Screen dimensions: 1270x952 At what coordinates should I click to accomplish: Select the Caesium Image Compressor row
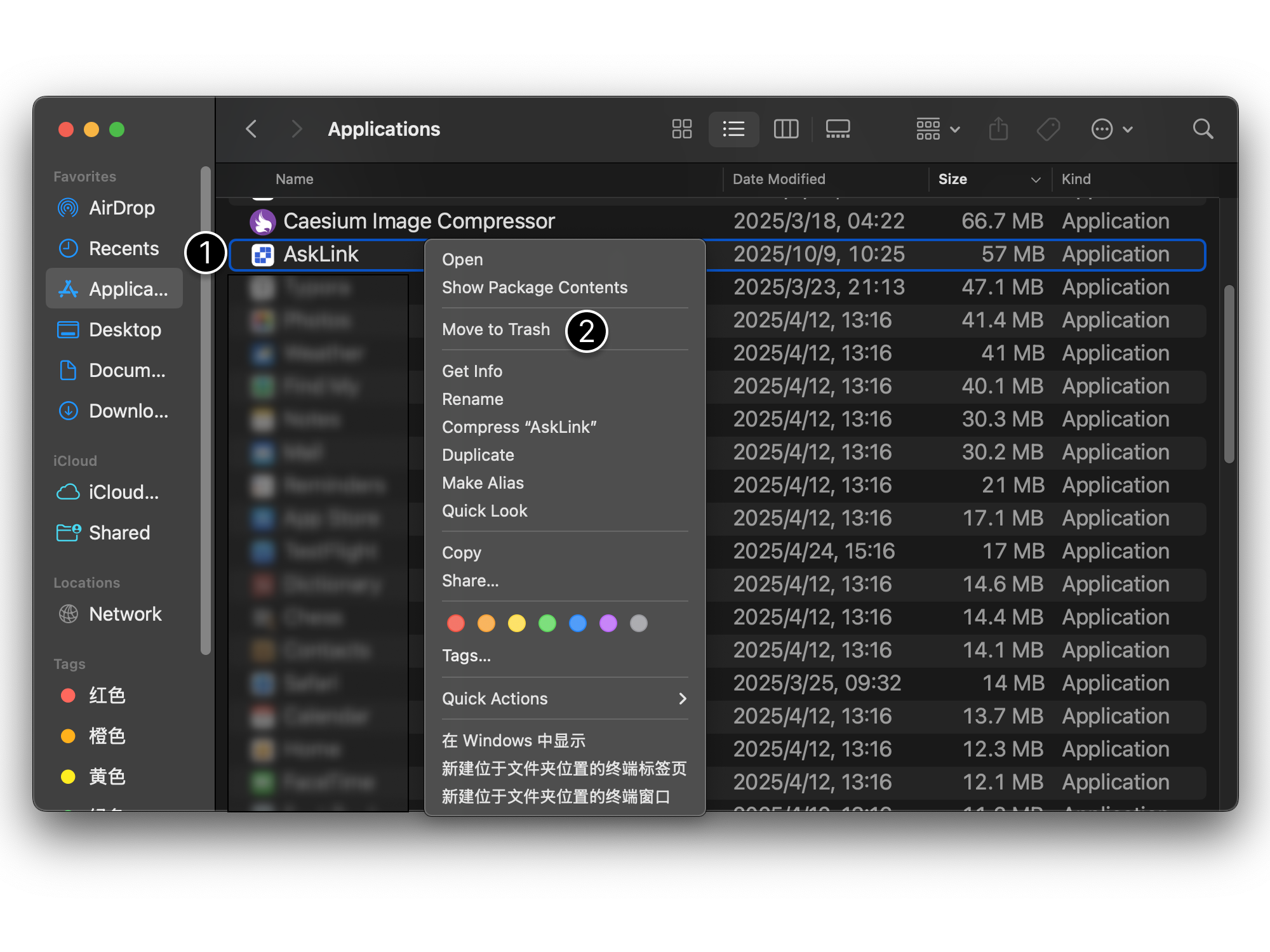click(418, 221)
